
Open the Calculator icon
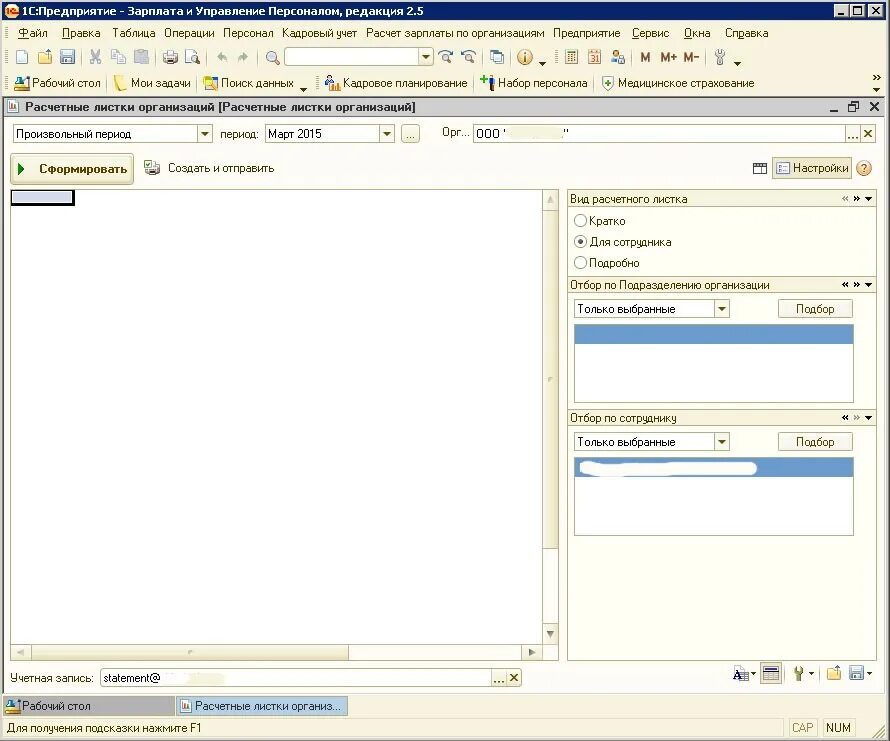pos(572,57)
